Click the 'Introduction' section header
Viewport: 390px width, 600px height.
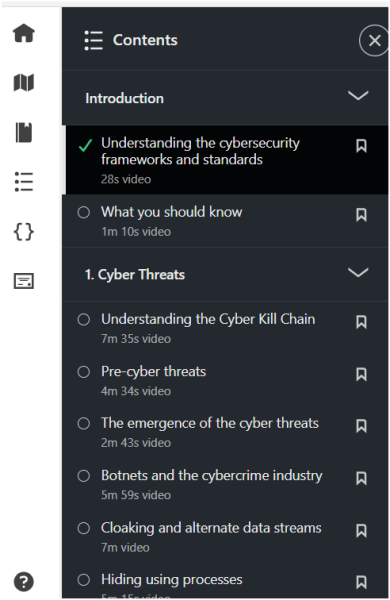coord(225,98)
